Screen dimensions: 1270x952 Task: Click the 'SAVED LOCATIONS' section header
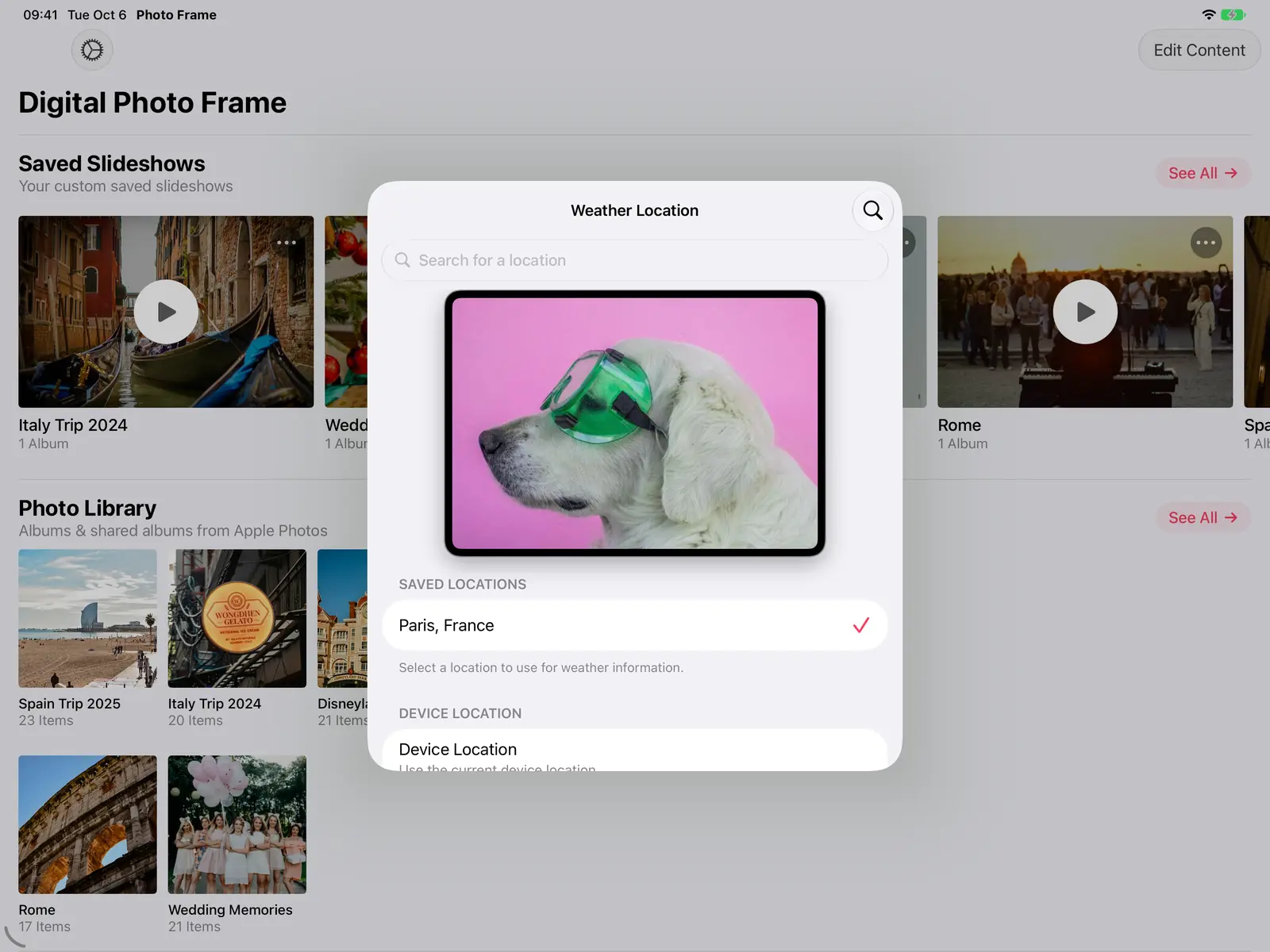pos(463,585)
